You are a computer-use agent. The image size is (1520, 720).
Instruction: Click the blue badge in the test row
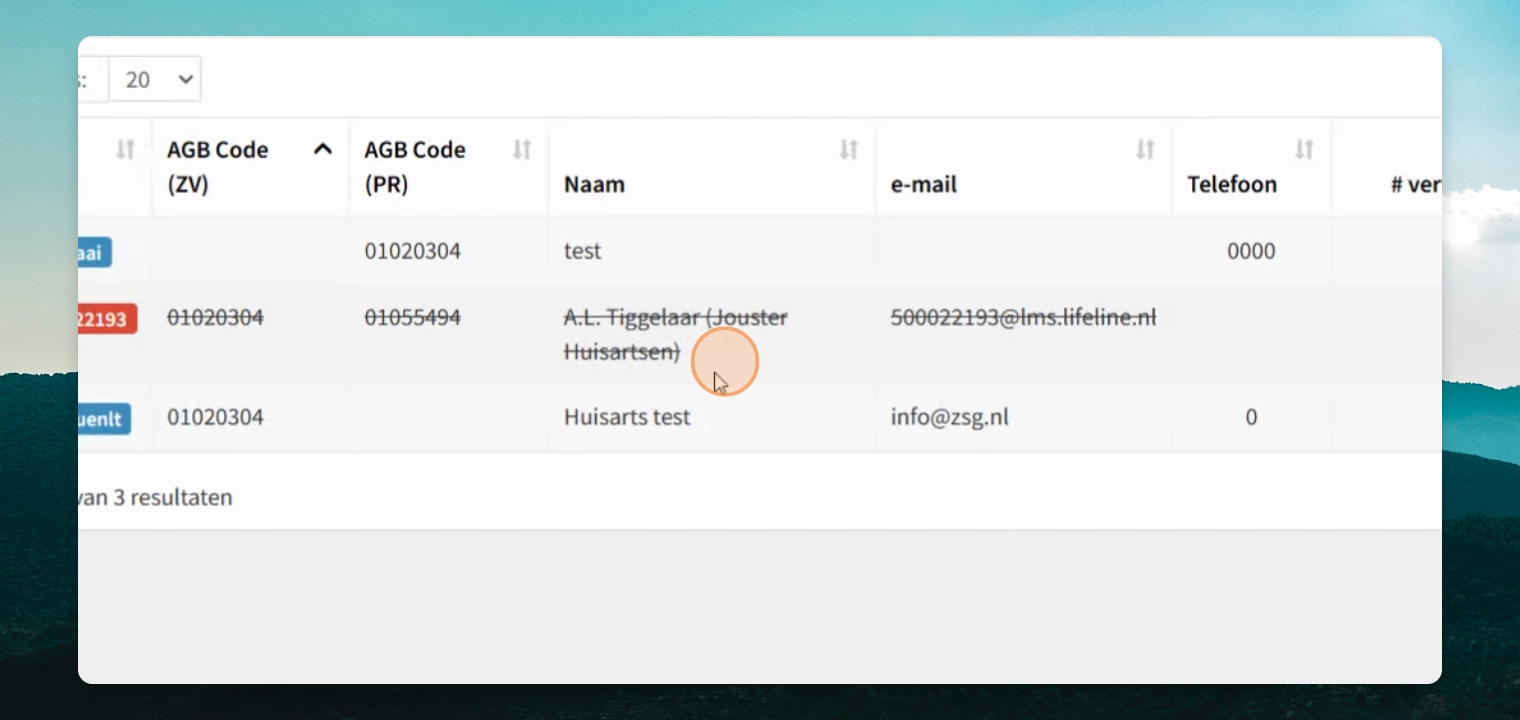pyautogui.click(x=95, y=252)
